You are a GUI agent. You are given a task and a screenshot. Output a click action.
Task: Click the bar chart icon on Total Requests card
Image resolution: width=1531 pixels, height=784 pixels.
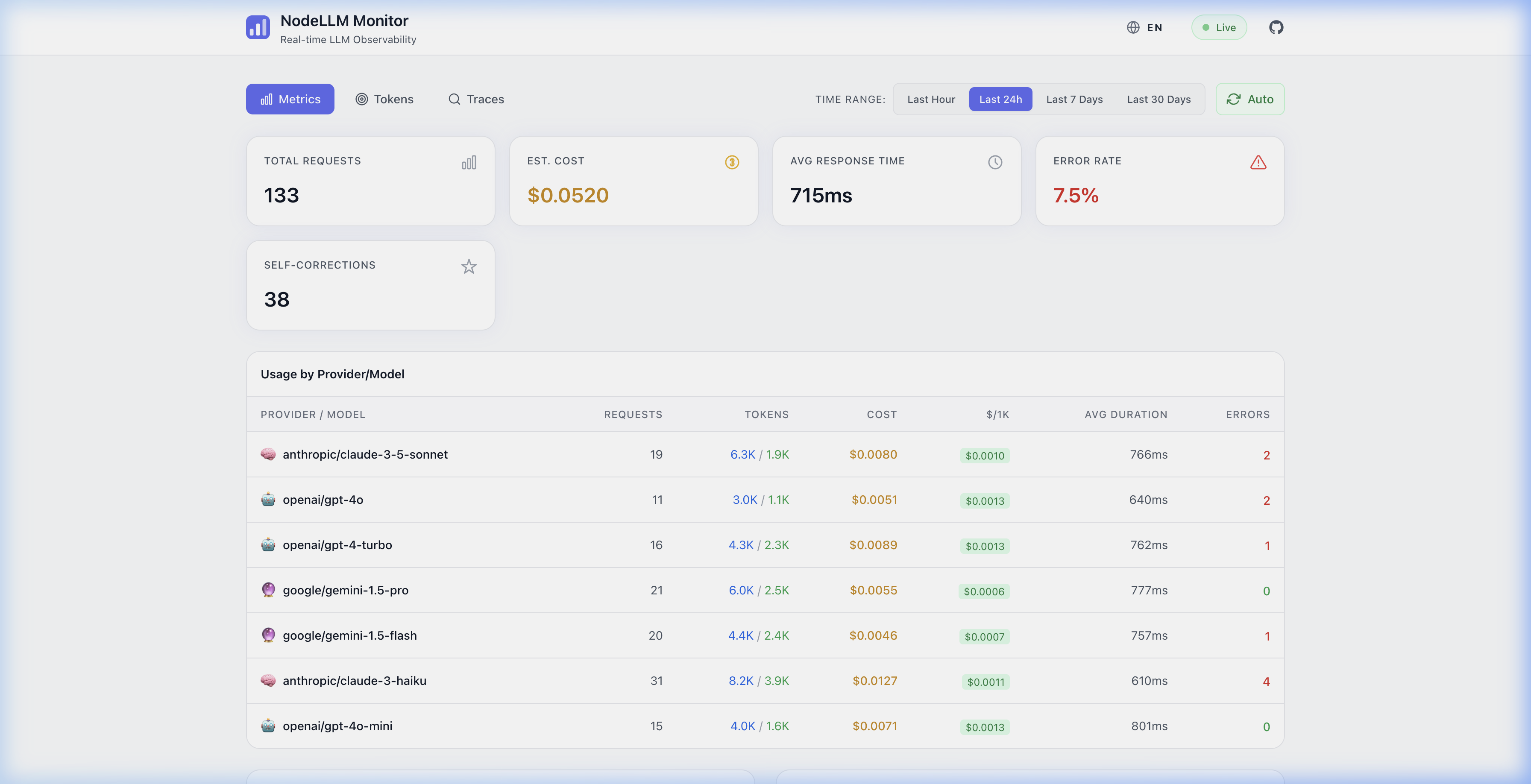click(x=469, y=161)
